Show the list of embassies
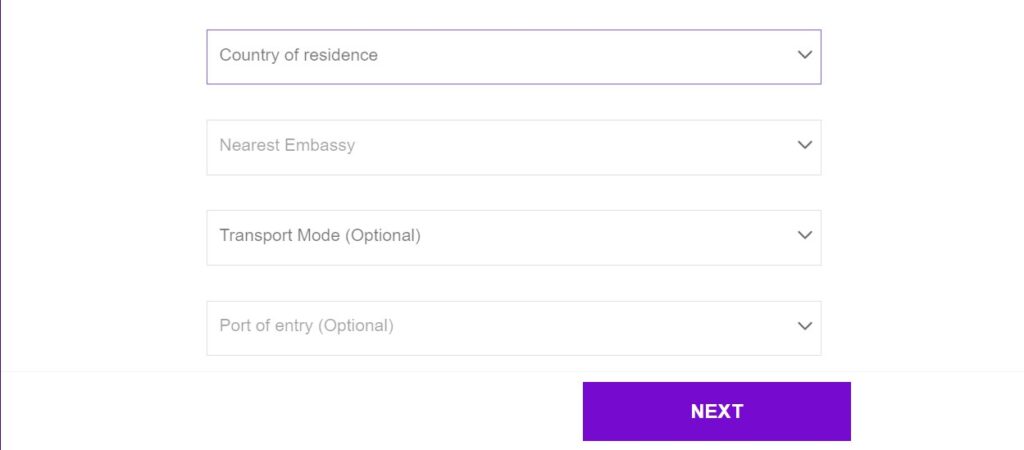The width and height of the screenshot is (1024, 450). pyautogui.click(x=513, y=147)
